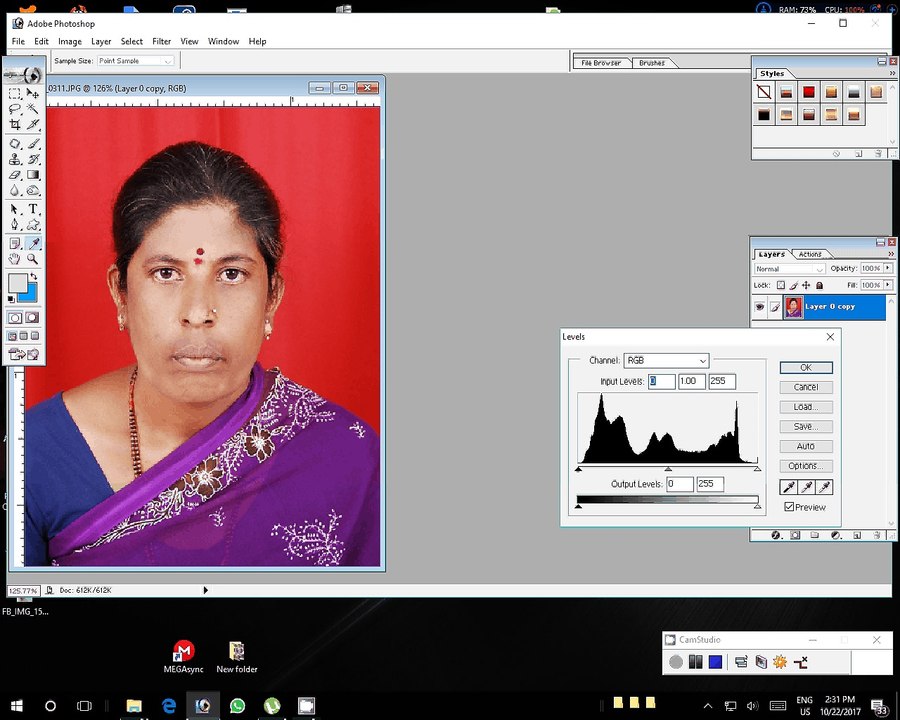Click OK in the Levels dialog
The width and height of the screenshot is (900, 720).
click(806, 367)
